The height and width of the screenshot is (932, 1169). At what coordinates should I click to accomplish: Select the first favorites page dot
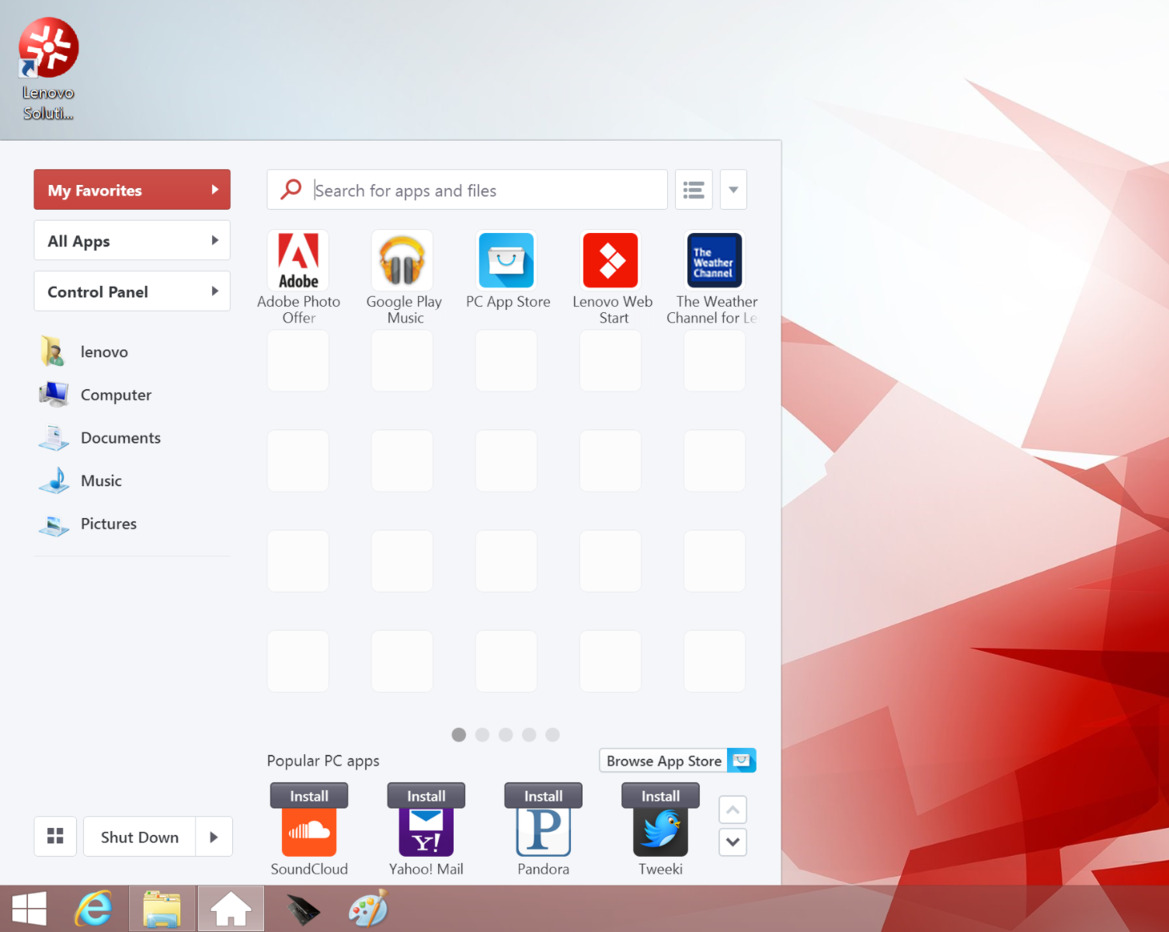[459, 734]
